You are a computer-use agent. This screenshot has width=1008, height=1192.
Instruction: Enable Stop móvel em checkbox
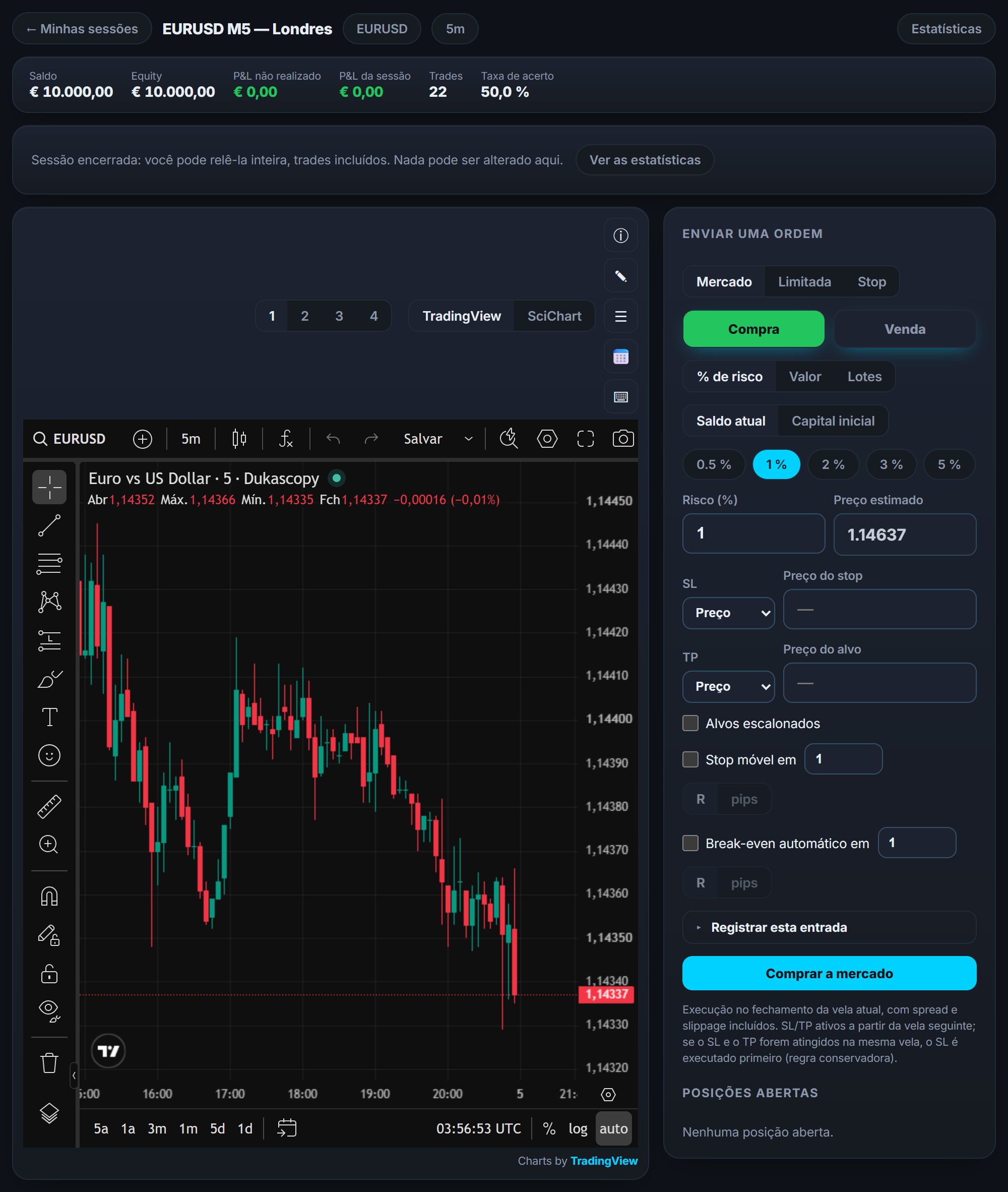(690, 759)
